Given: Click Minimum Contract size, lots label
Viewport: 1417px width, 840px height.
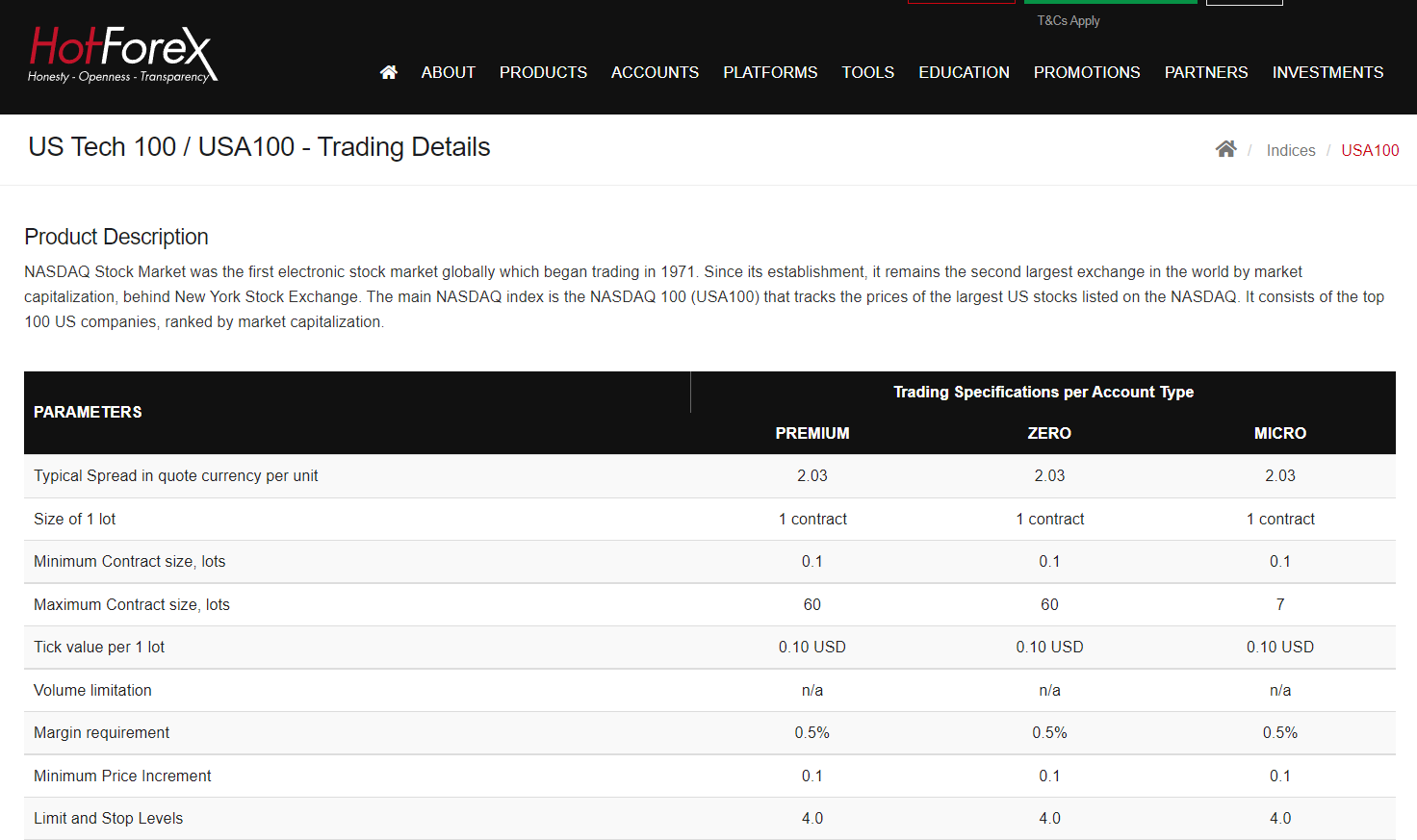Looking at the screenshot, I should tap(129, 561).
